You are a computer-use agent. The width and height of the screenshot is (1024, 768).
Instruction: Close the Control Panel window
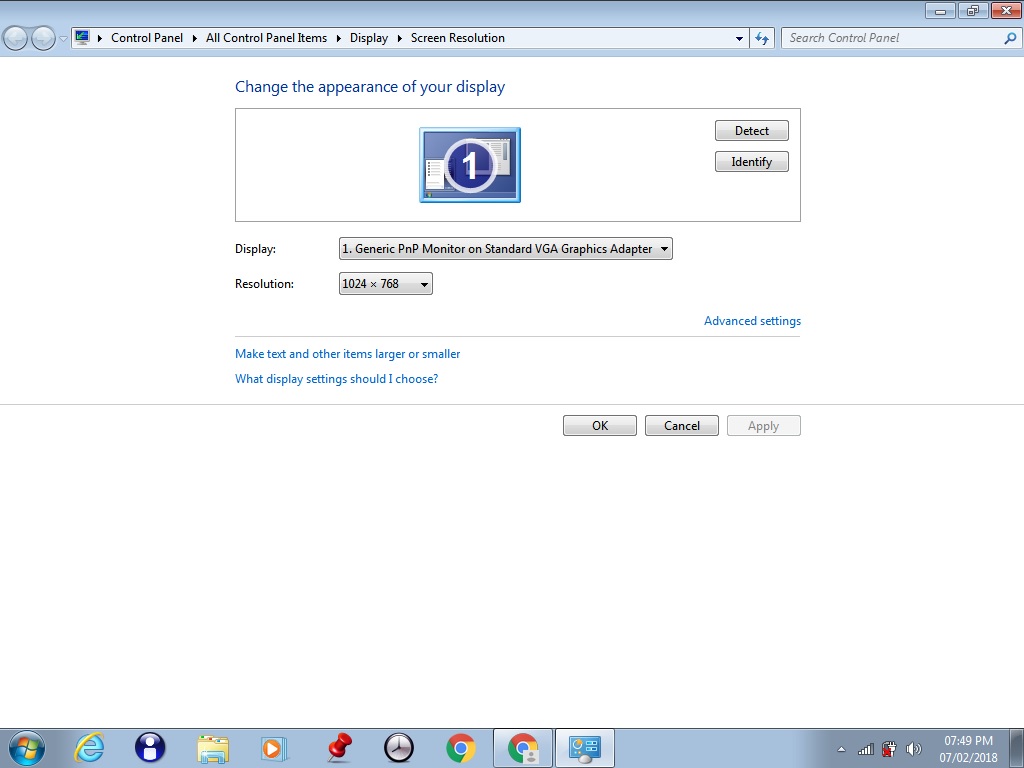coord(1006,10)
